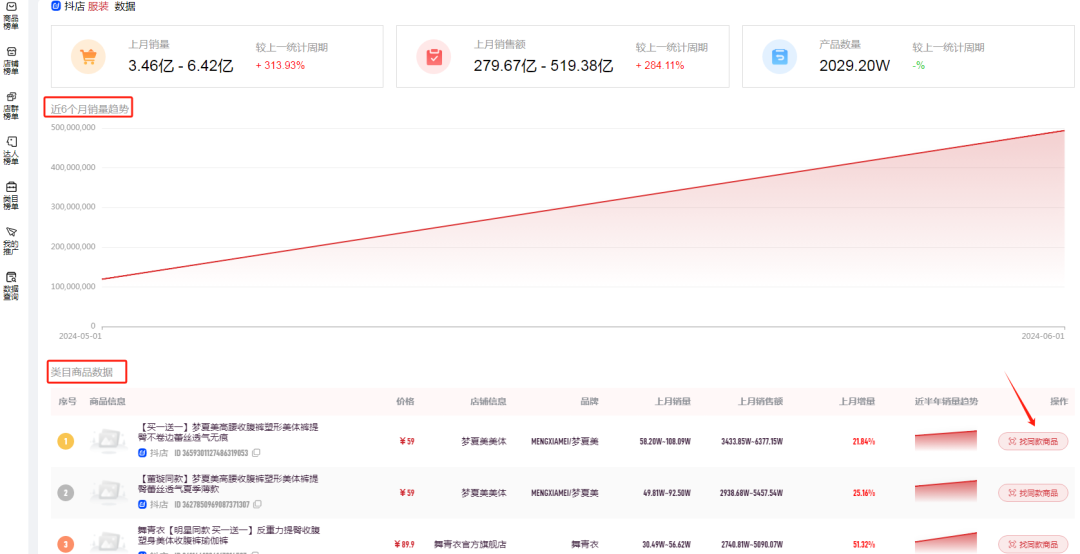Viewport: 1080px width, 554px height.
Task: Click brand 舞青衣 in the third row
Action: [x=585, y=544]
